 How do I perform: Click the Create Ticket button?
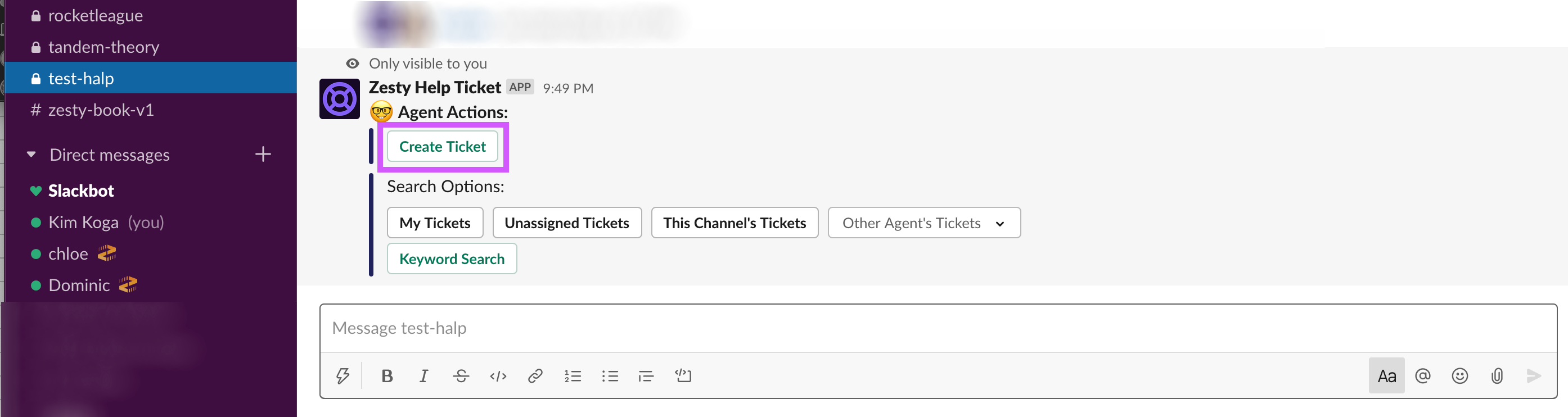[x=443, y=147]
